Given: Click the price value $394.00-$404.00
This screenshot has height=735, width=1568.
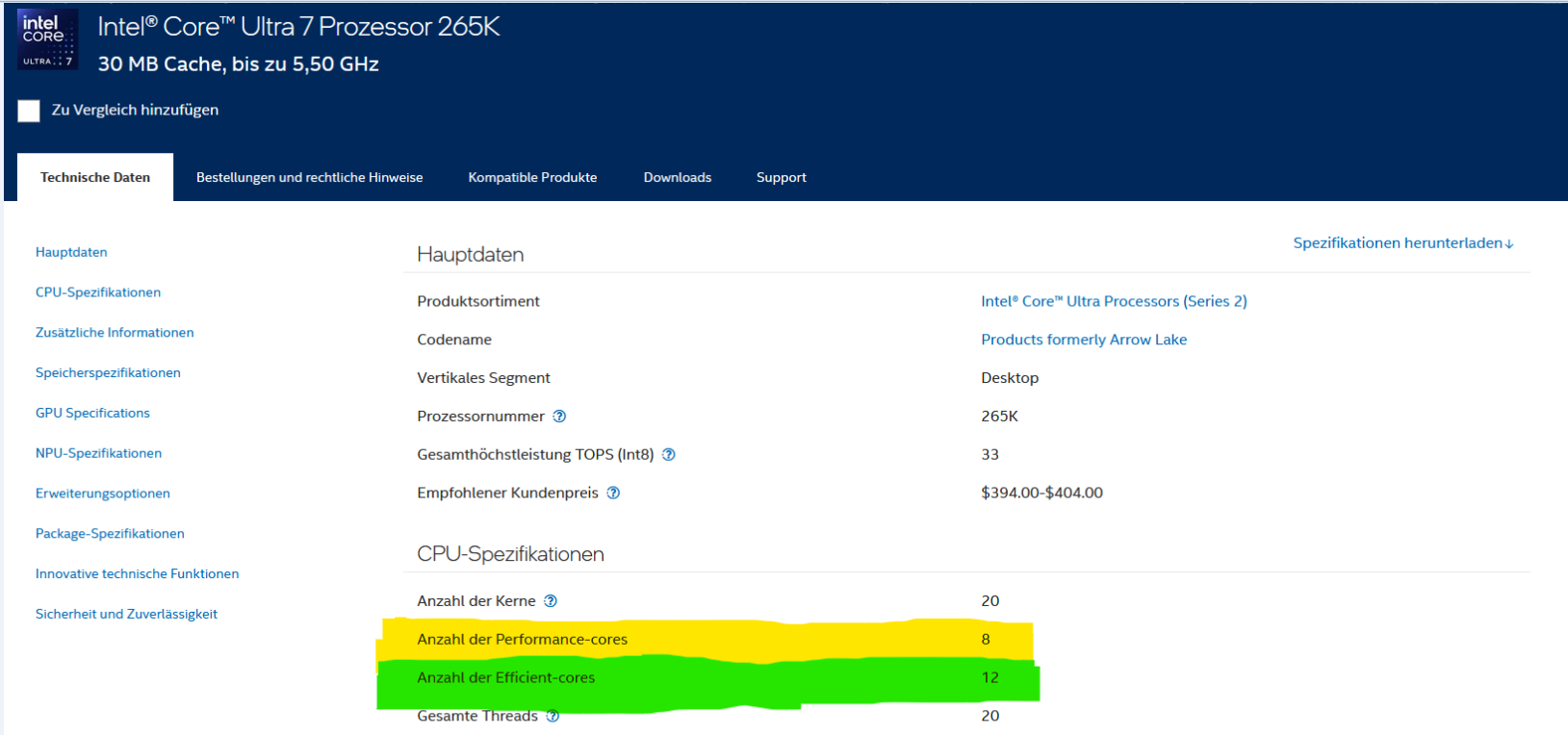Looking at the screenshot, I should pyautogui.click(x=1041, y=493).
